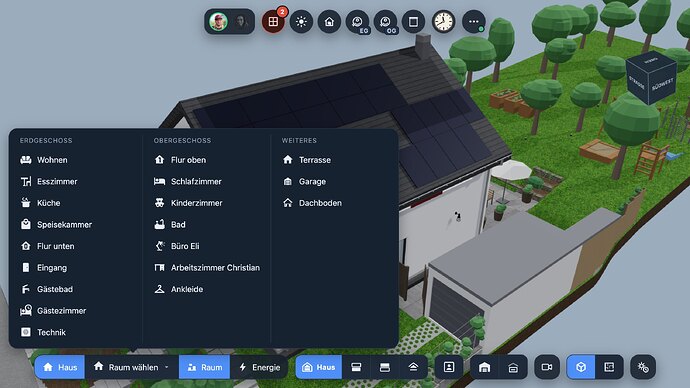
Task: Click the tablet icon in top bar
Action: click(x=413, y=22)
